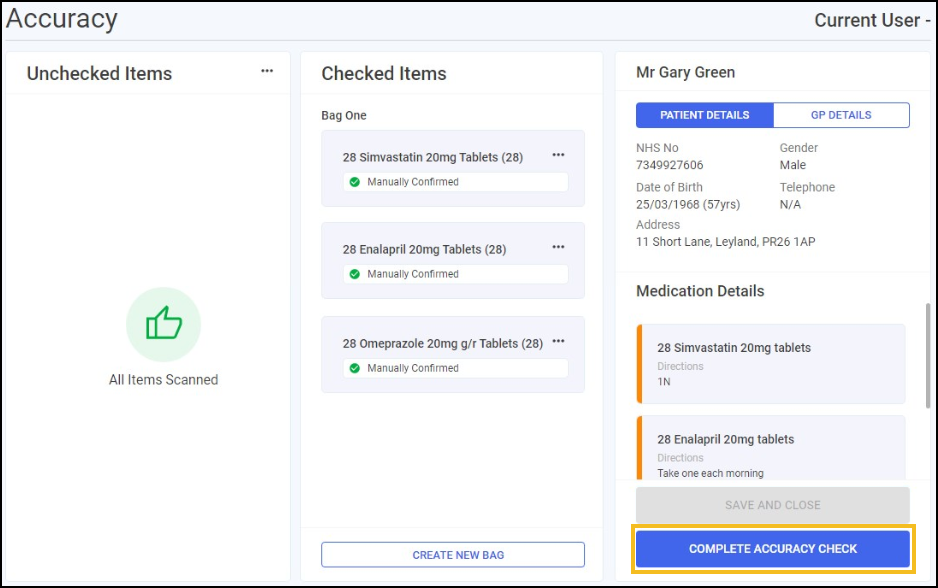Click the patient name Mr Gary Green

[686, 72]
